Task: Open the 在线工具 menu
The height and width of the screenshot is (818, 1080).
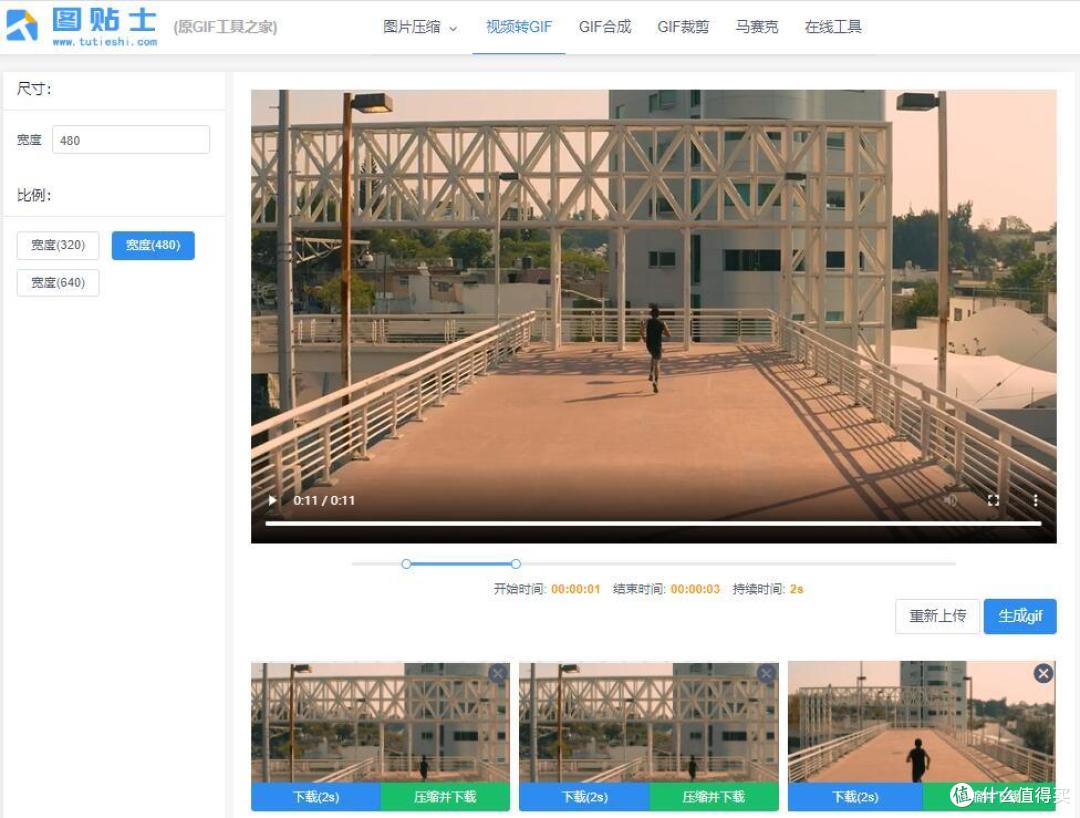Action: 833,27
